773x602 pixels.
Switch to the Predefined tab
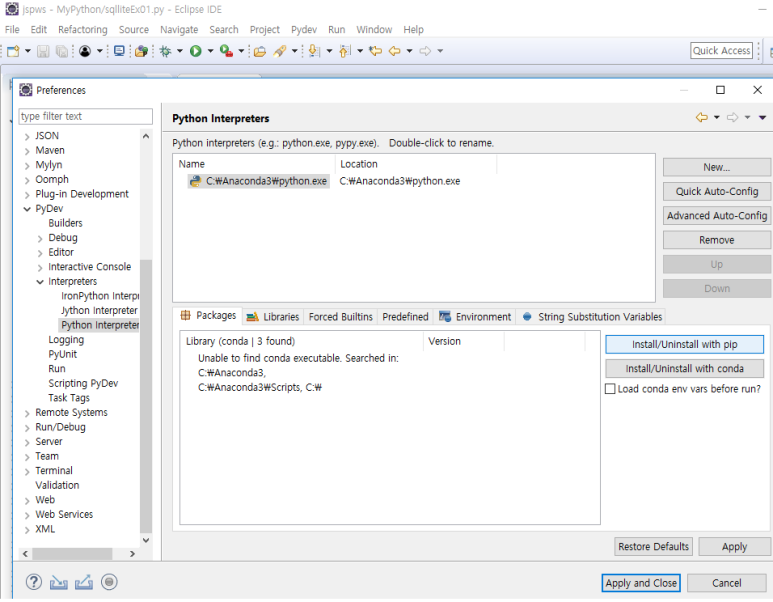[x=405, y=317]
